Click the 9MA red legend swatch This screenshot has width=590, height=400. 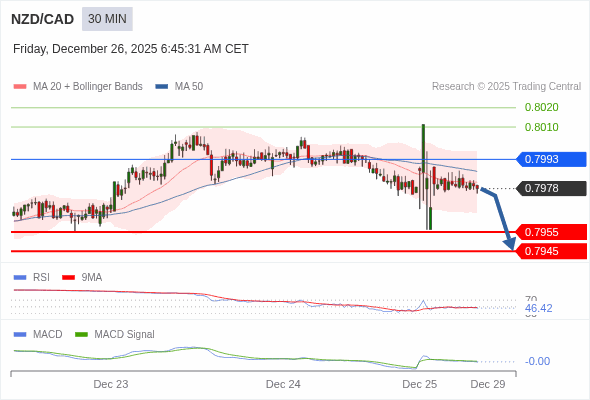pyautogui.click(x=68, y=278)
